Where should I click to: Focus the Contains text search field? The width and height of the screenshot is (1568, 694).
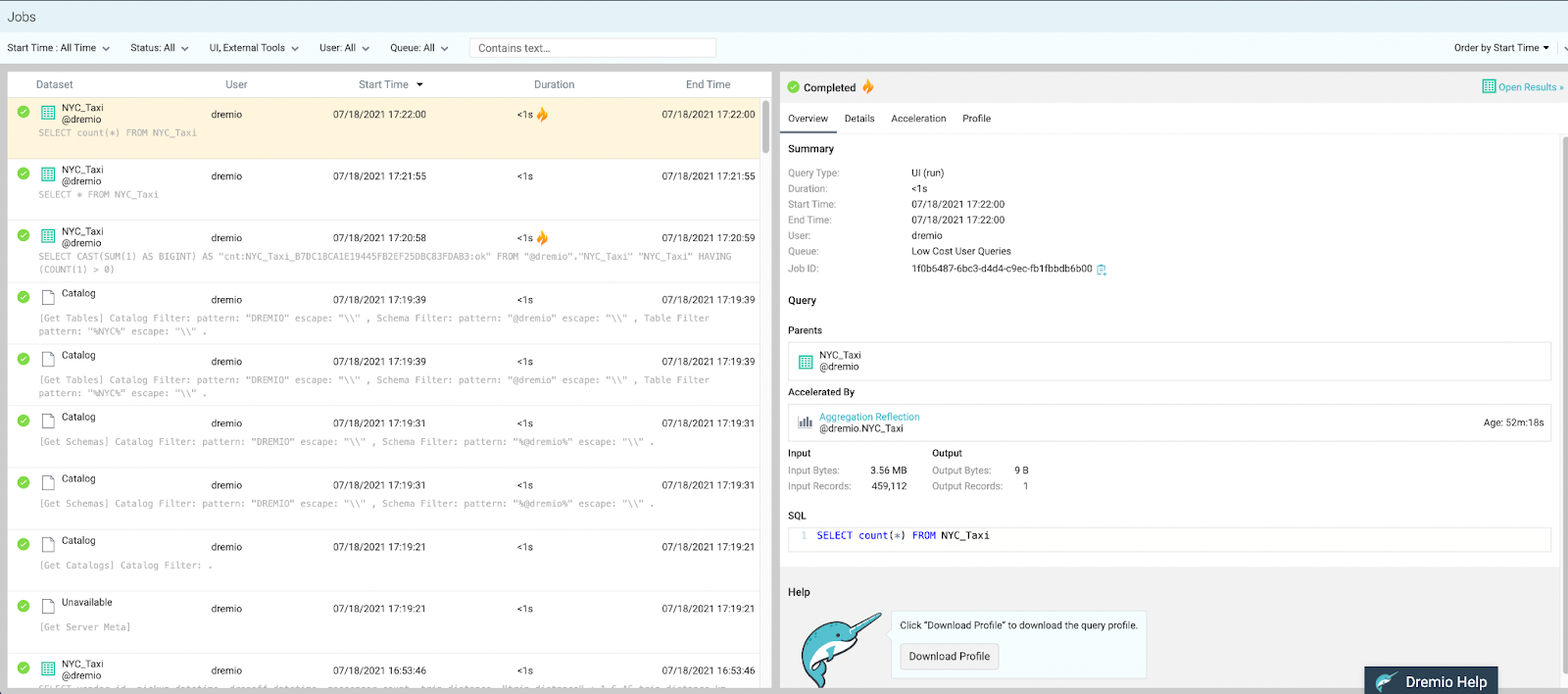pos(593,48)
